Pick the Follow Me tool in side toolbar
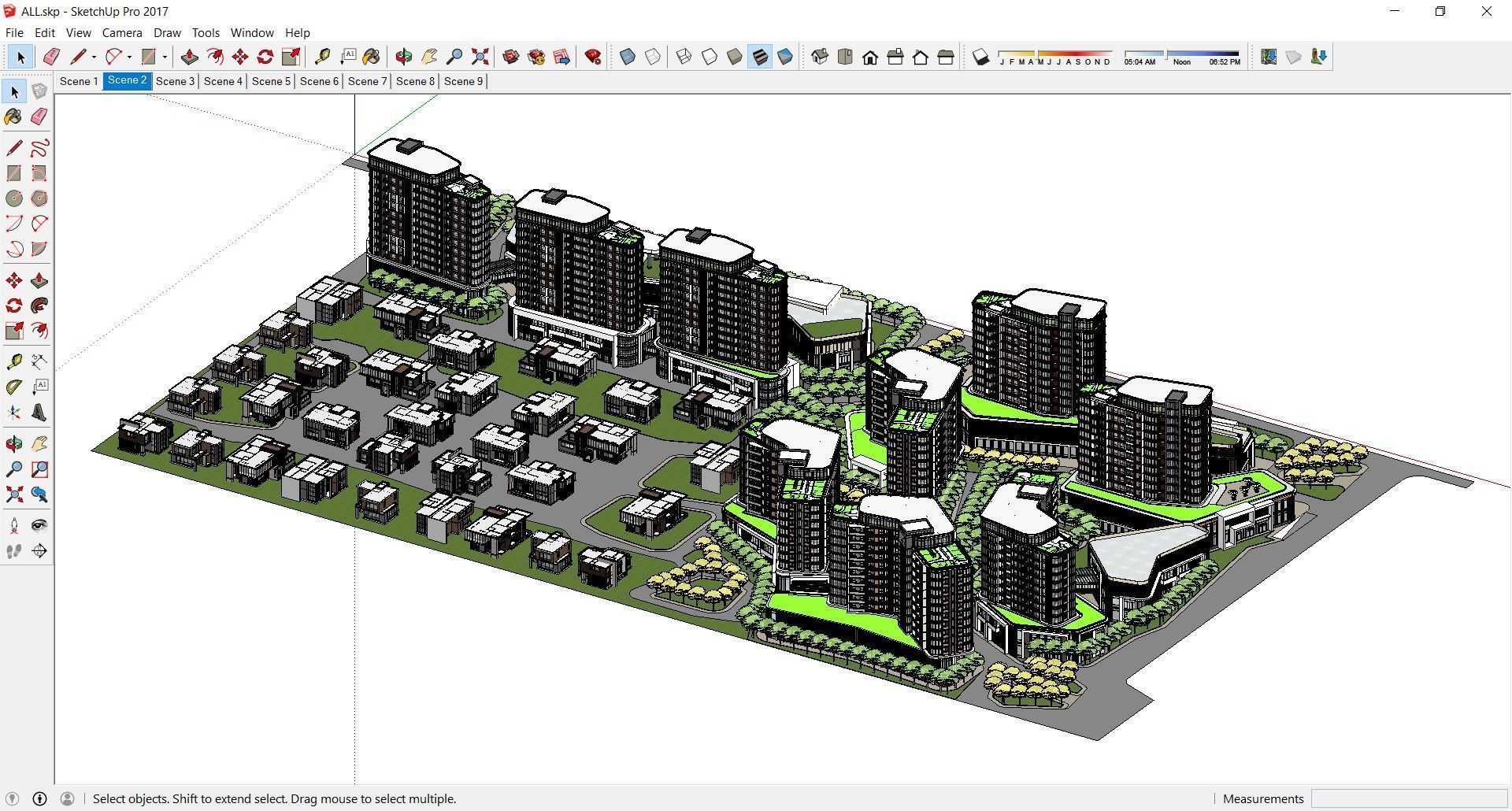Viewport: 1512px width, 811px height. [39, 306]
